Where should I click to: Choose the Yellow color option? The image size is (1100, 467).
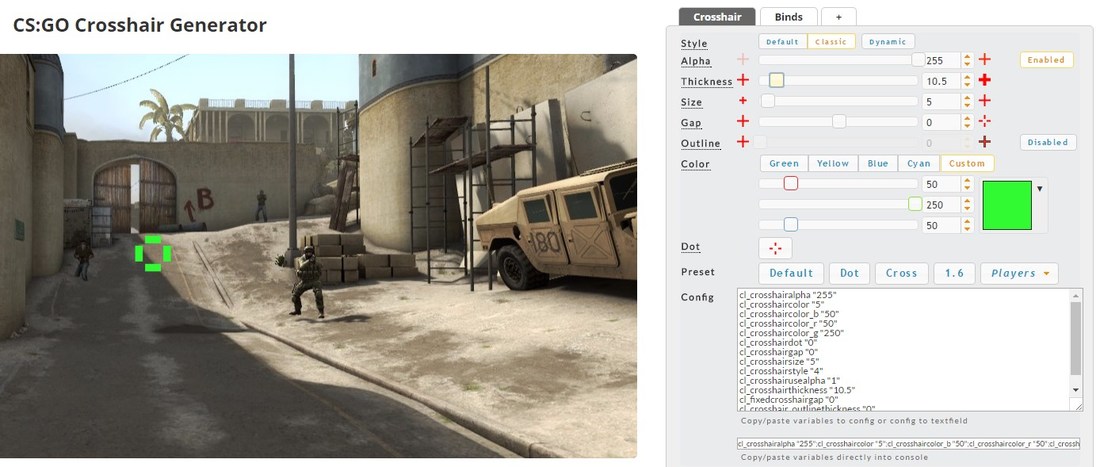point(833,163)
